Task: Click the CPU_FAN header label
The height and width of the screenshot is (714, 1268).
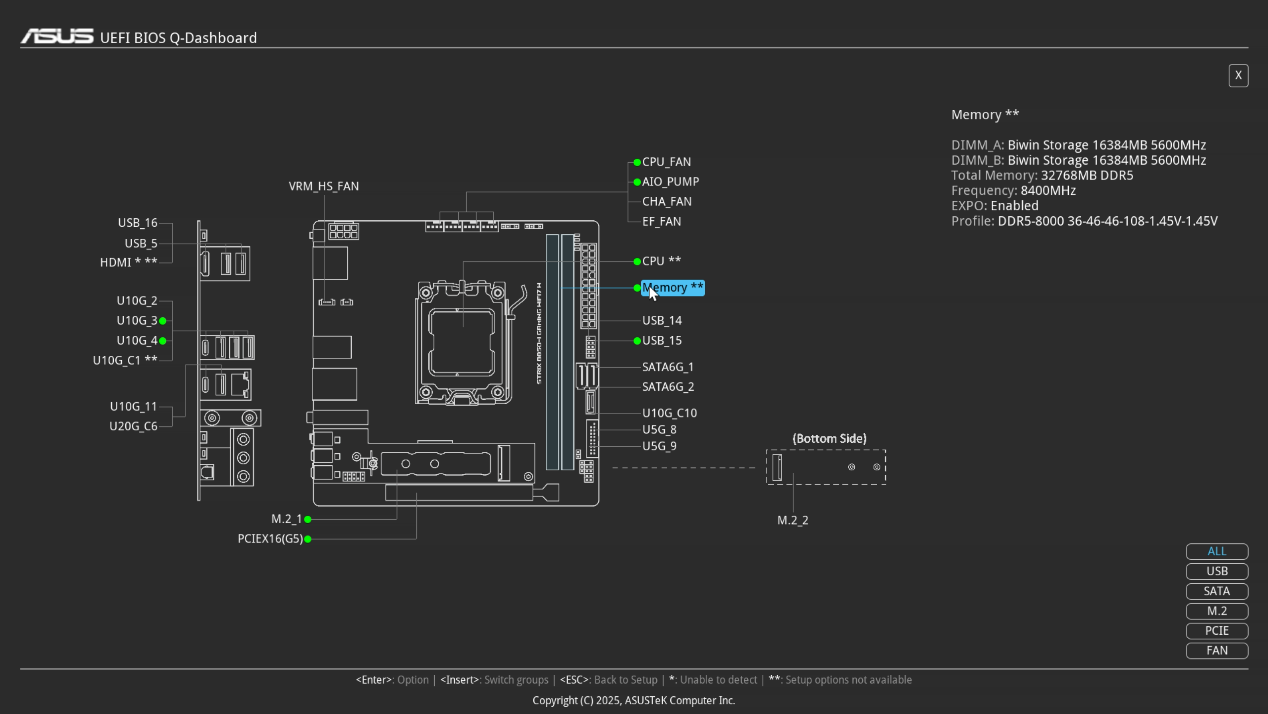Action: [x=666, y=162]
